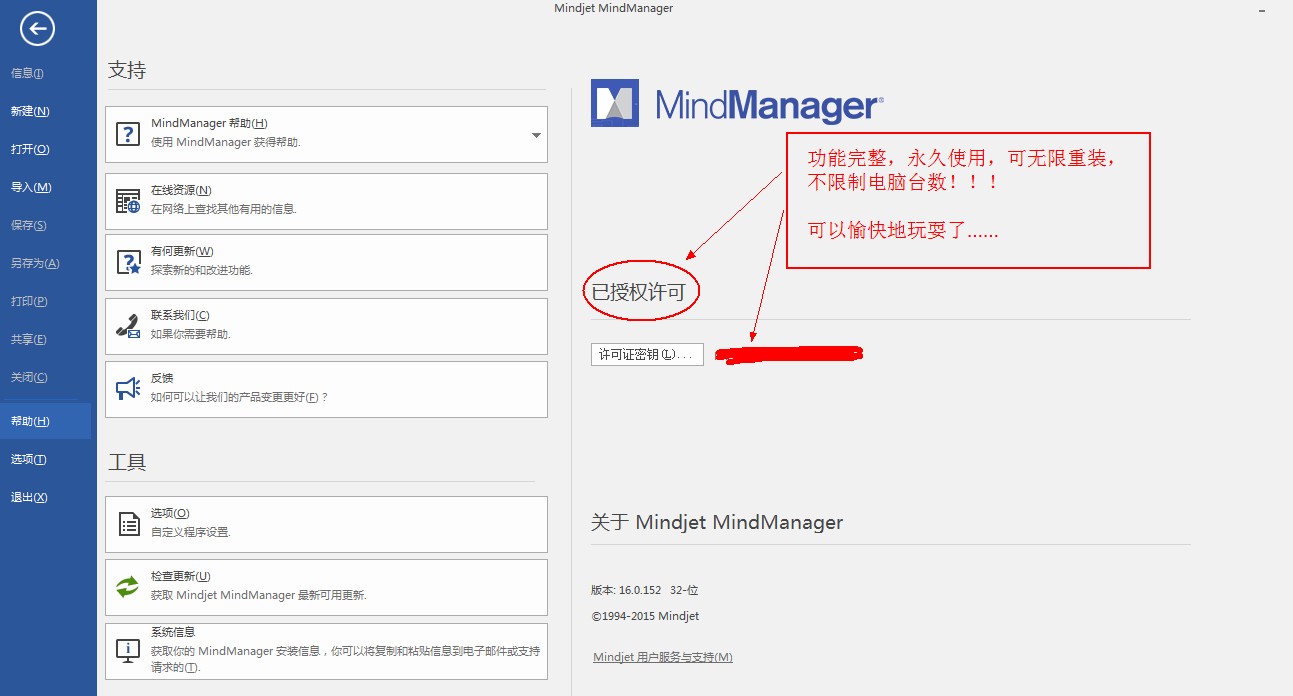Click the Contact Us phone icon

[x=128, y=326]
